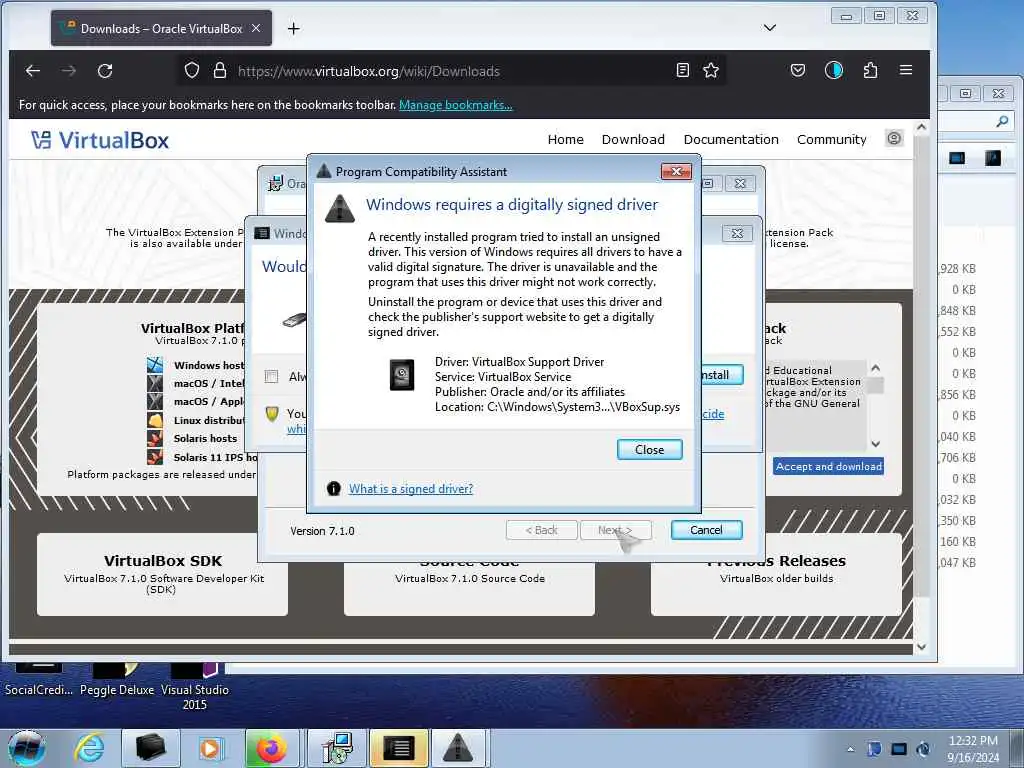Screen dimensions: 1024x768
Task: Open a new Firefox tab
Action: [x=294, y=29]
